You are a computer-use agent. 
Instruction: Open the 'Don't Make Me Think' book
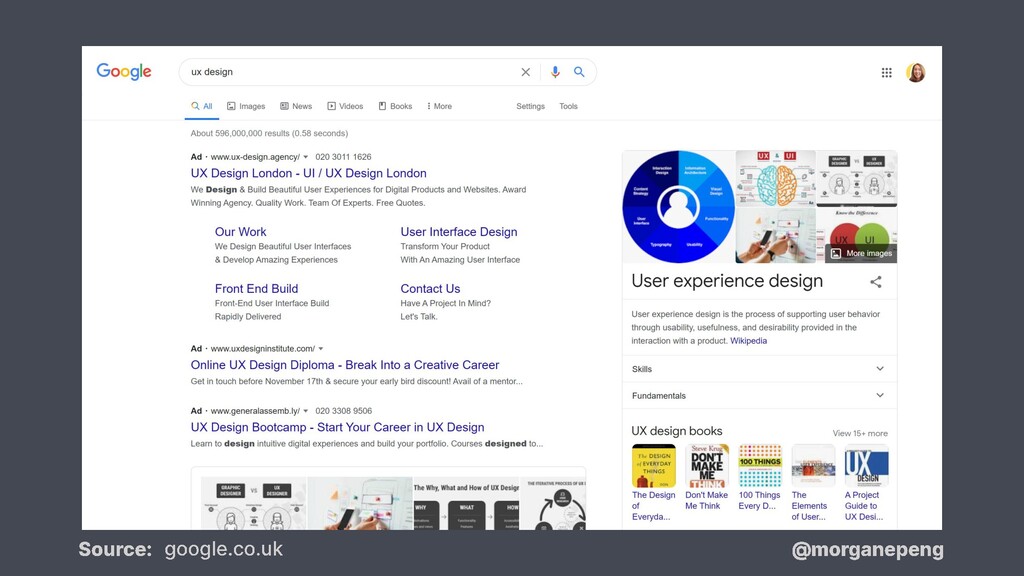(x=707, y=477)
